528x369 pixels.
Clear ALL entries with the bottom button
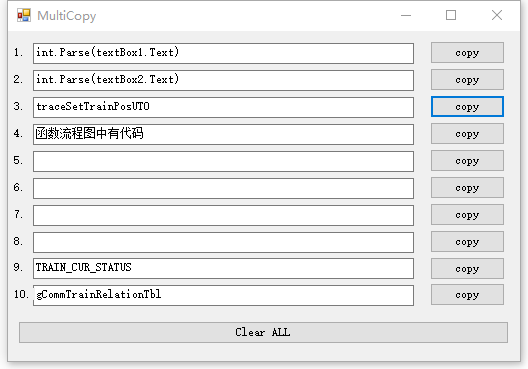263,333
